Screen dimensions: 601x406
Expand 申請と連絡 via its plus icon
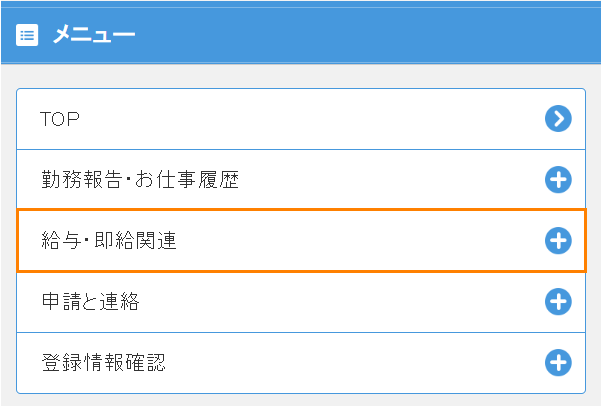[x=558, y=302]
